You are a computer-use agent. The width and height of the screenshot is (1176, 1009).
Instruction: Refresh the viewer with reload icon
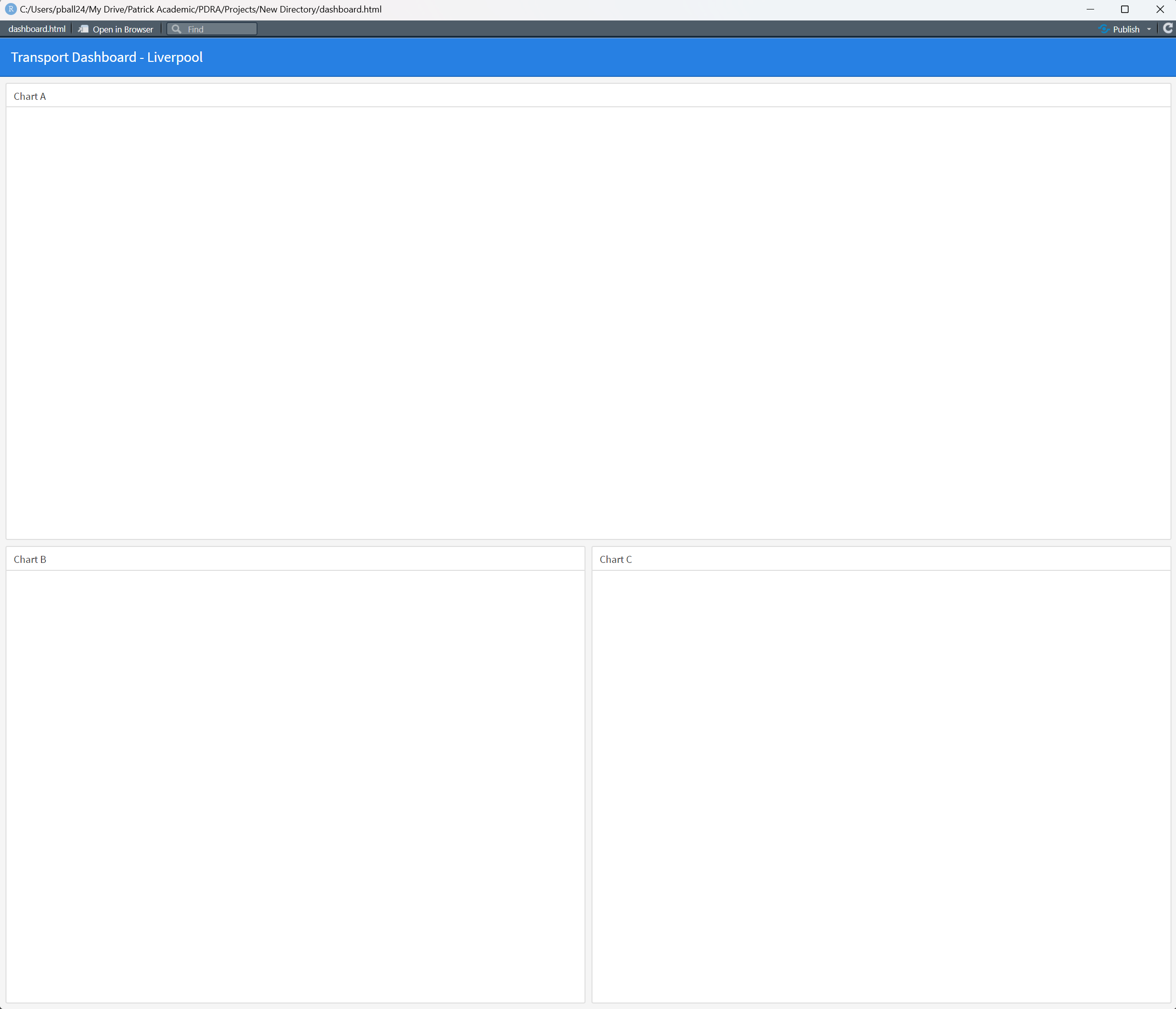pyautogui.click(x=1168, y=28)
